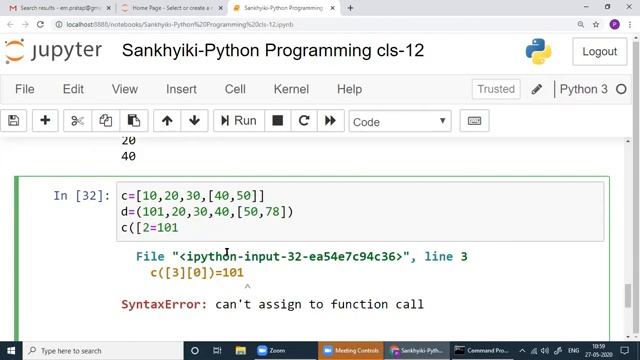Rename the notebook via its title

coord(273,51)
